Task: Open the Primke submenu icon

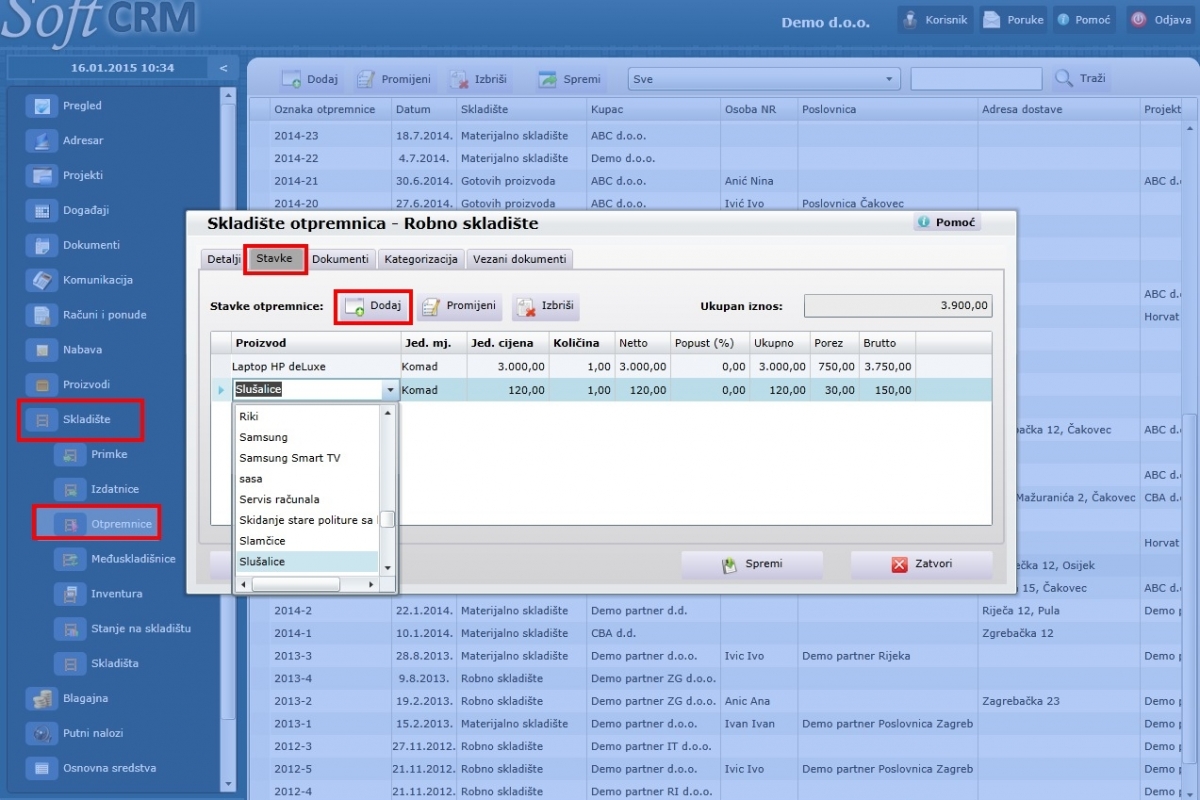Action: (x=70, y=455)
